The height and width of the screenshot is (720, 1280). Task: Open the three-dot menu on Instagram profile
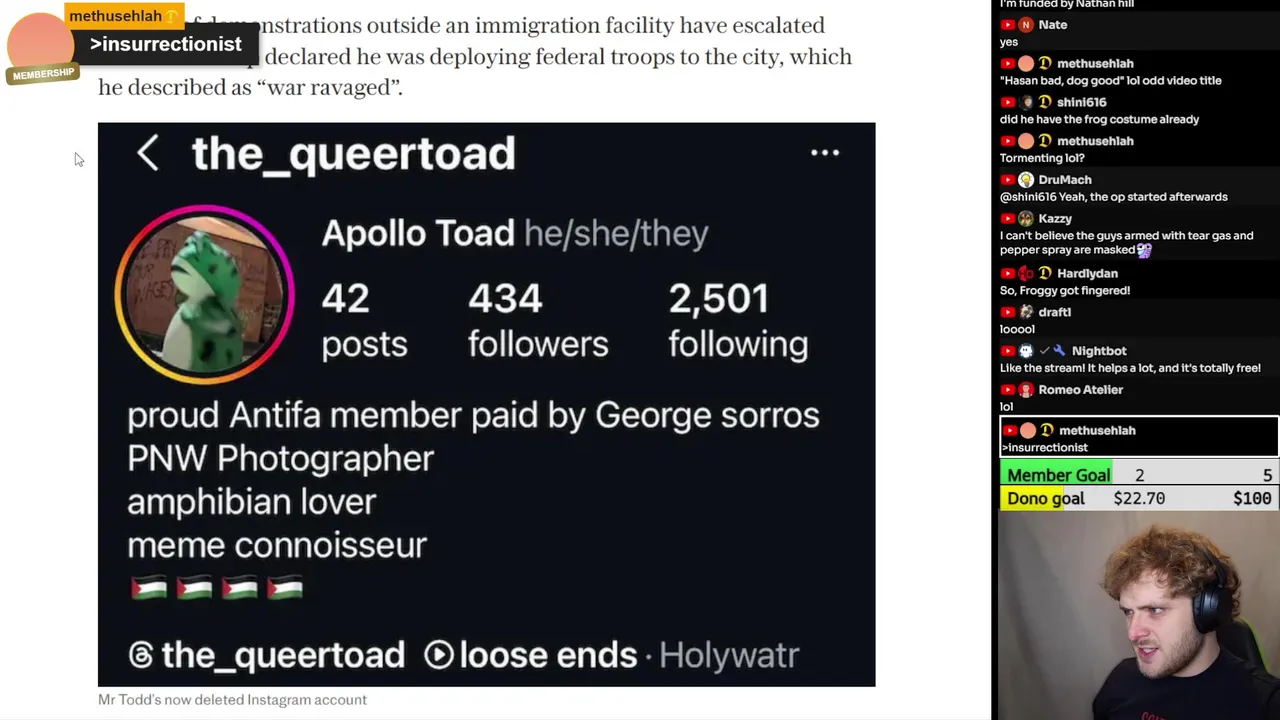coord(825,153)
